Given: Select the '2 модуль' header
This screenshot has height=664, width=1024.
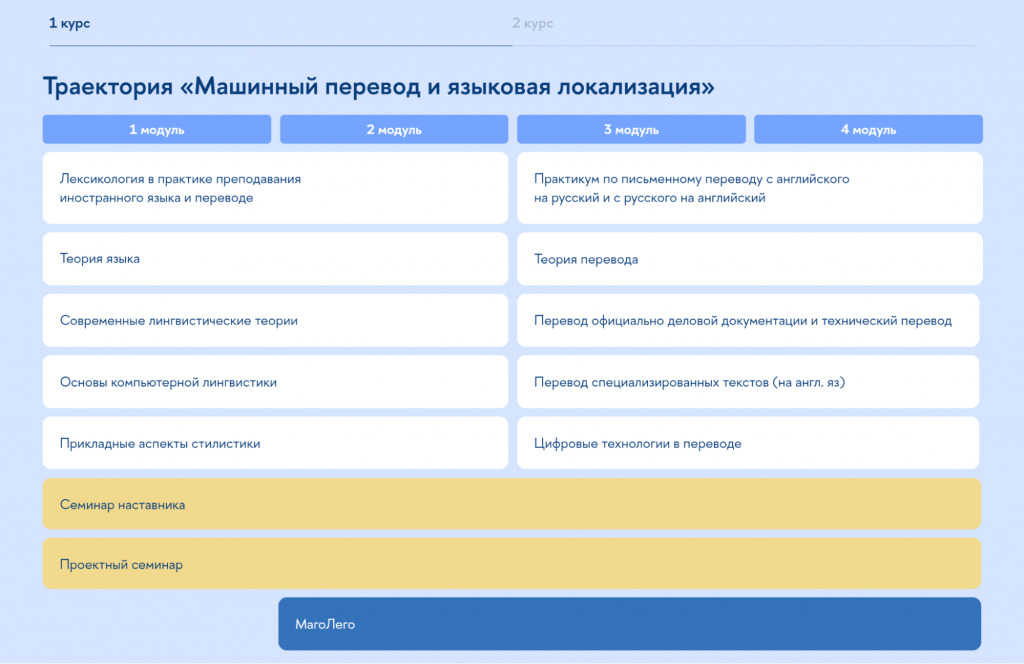Looking at the screenshot, I should coord(394,129).
